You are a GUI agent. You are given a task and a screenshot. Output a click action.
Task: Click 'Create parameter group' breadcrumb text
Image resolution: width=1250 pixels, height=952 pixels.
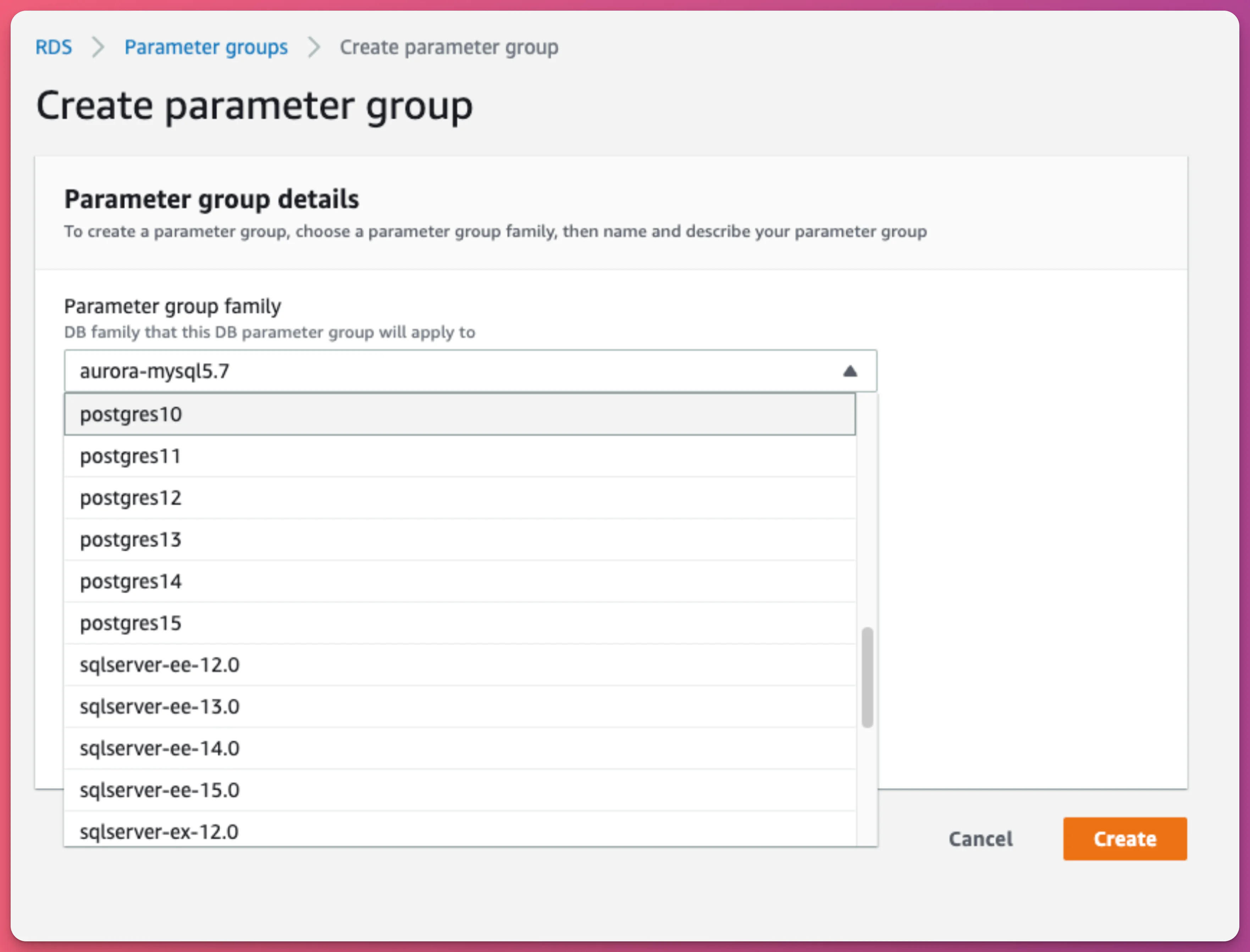coord(449,47)
